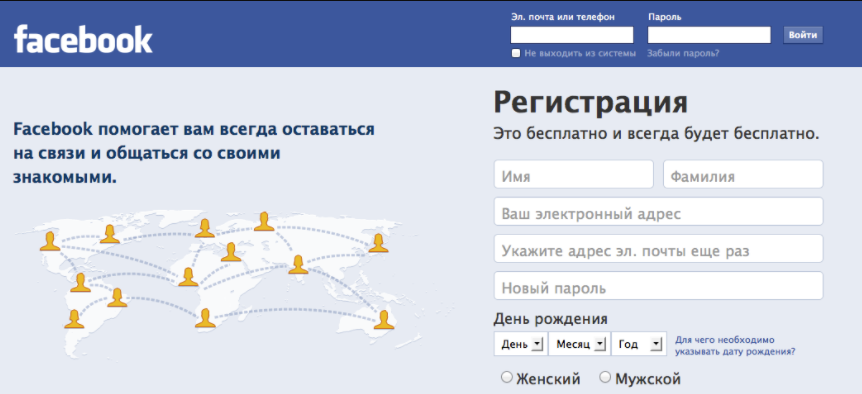Click the person icon over northern Russia
862x394 pixels.
click(x=264, y=221)
